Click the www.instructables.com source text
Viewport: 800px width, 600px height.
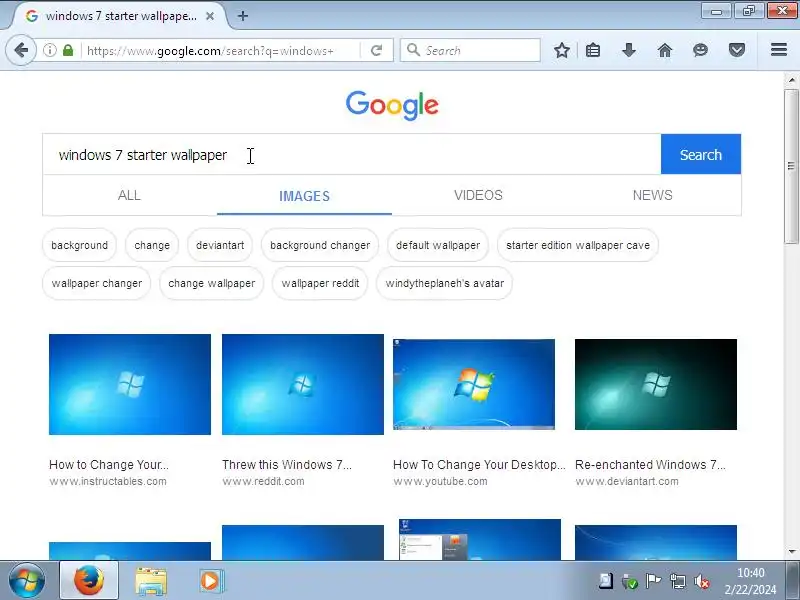[108, 481]
